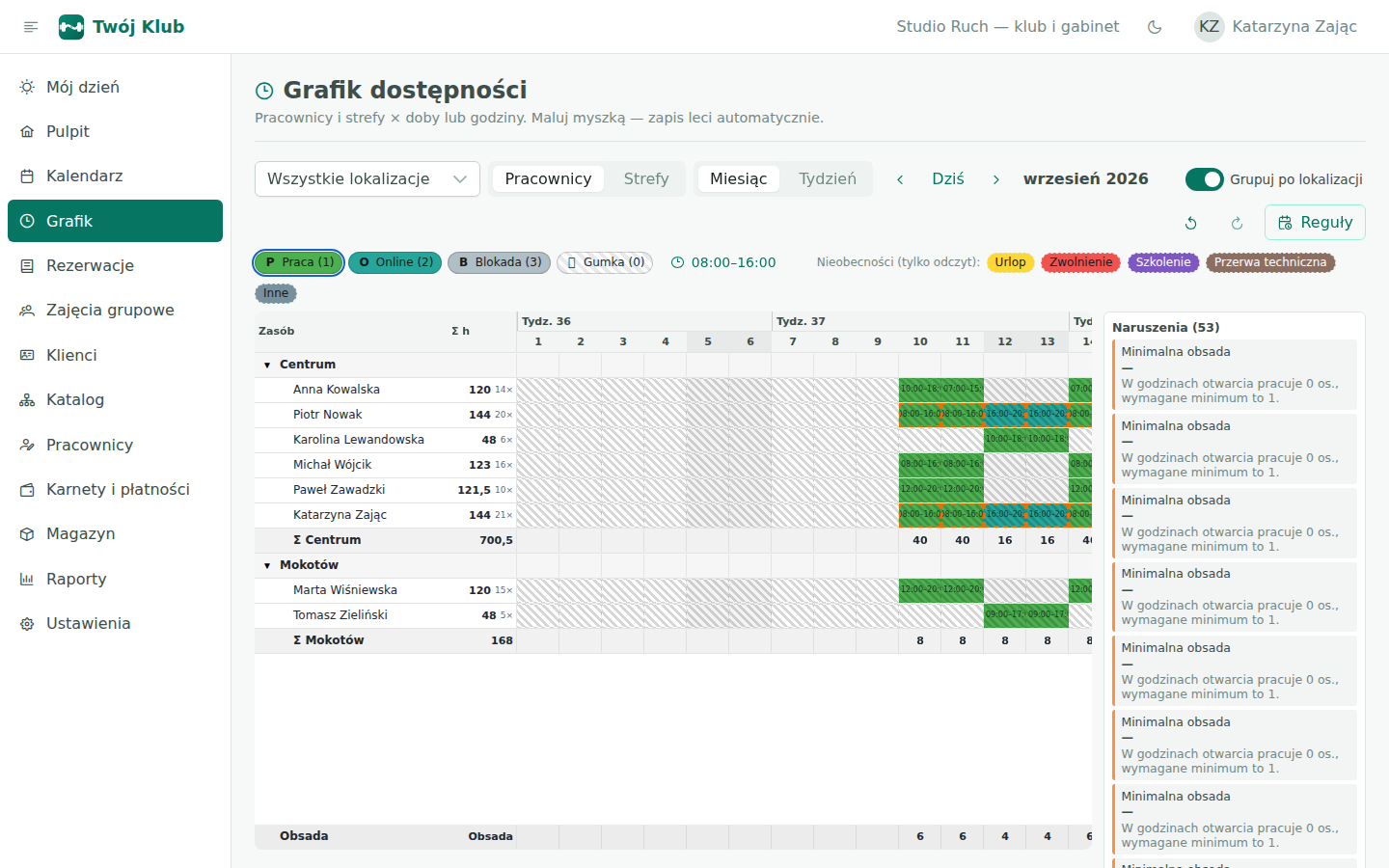
Task: Click the Klienci card icon
Action: pyautogui.click(x=27, y=355)
